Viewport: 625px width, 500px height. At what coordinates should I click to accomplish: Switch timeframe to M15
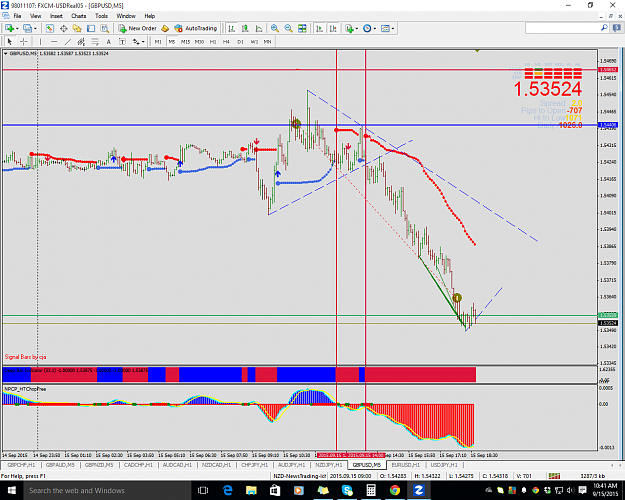click(185, 41)
